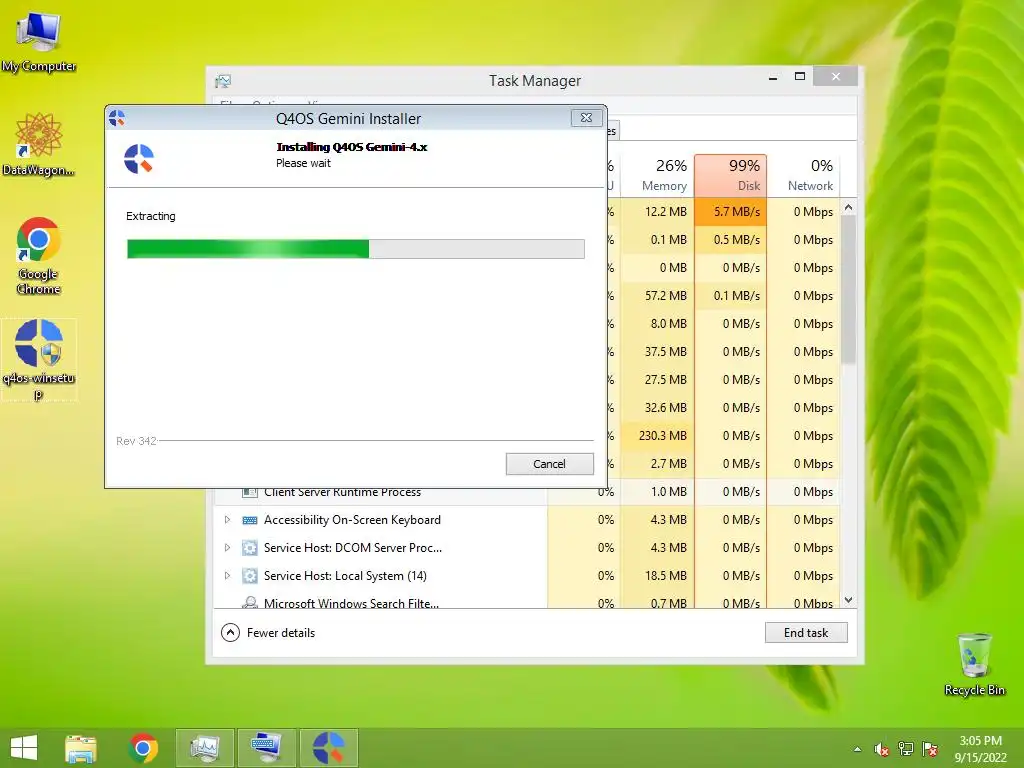
Task: Select Client Server Runtime Process row
Action: click(527, 492)
